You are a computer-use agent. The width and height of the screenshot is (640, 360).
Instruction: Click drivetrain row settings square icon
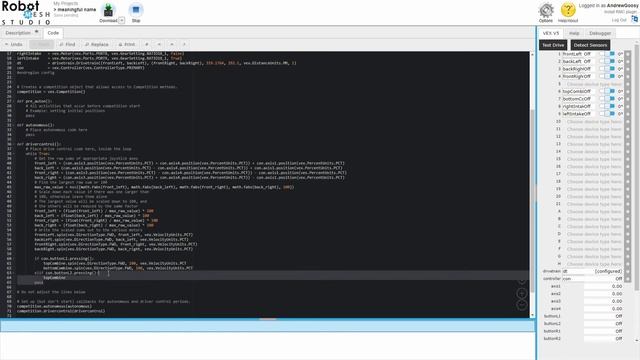(628, 271)
